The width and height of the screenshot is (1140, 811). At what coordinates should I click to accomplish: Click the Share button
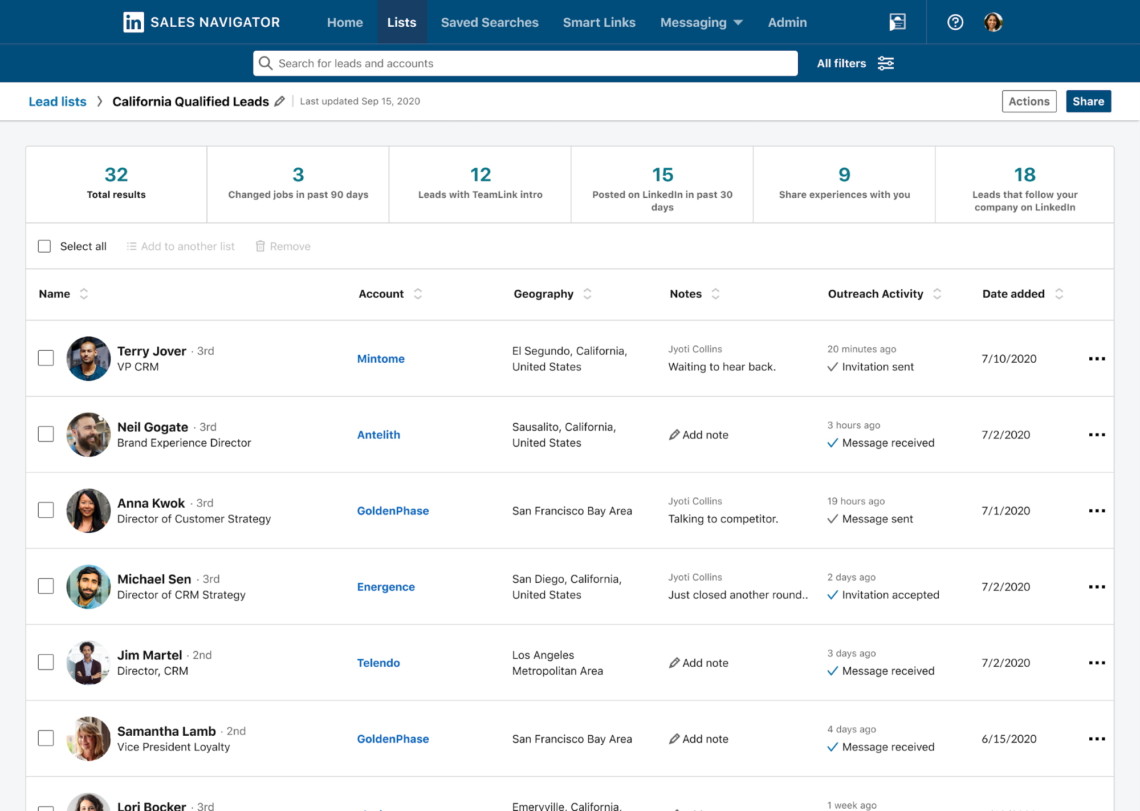click(1088, 101)
